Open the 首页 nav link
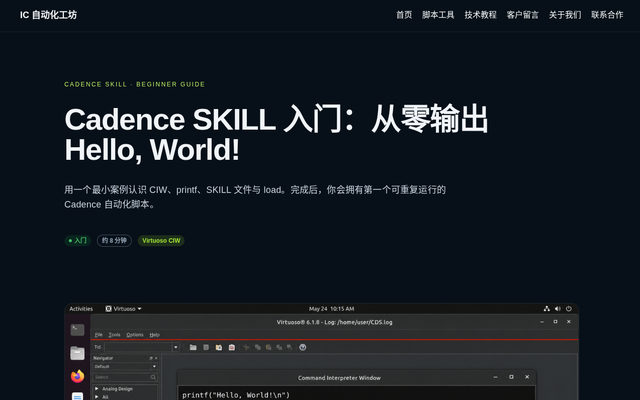 coord(404,15)
